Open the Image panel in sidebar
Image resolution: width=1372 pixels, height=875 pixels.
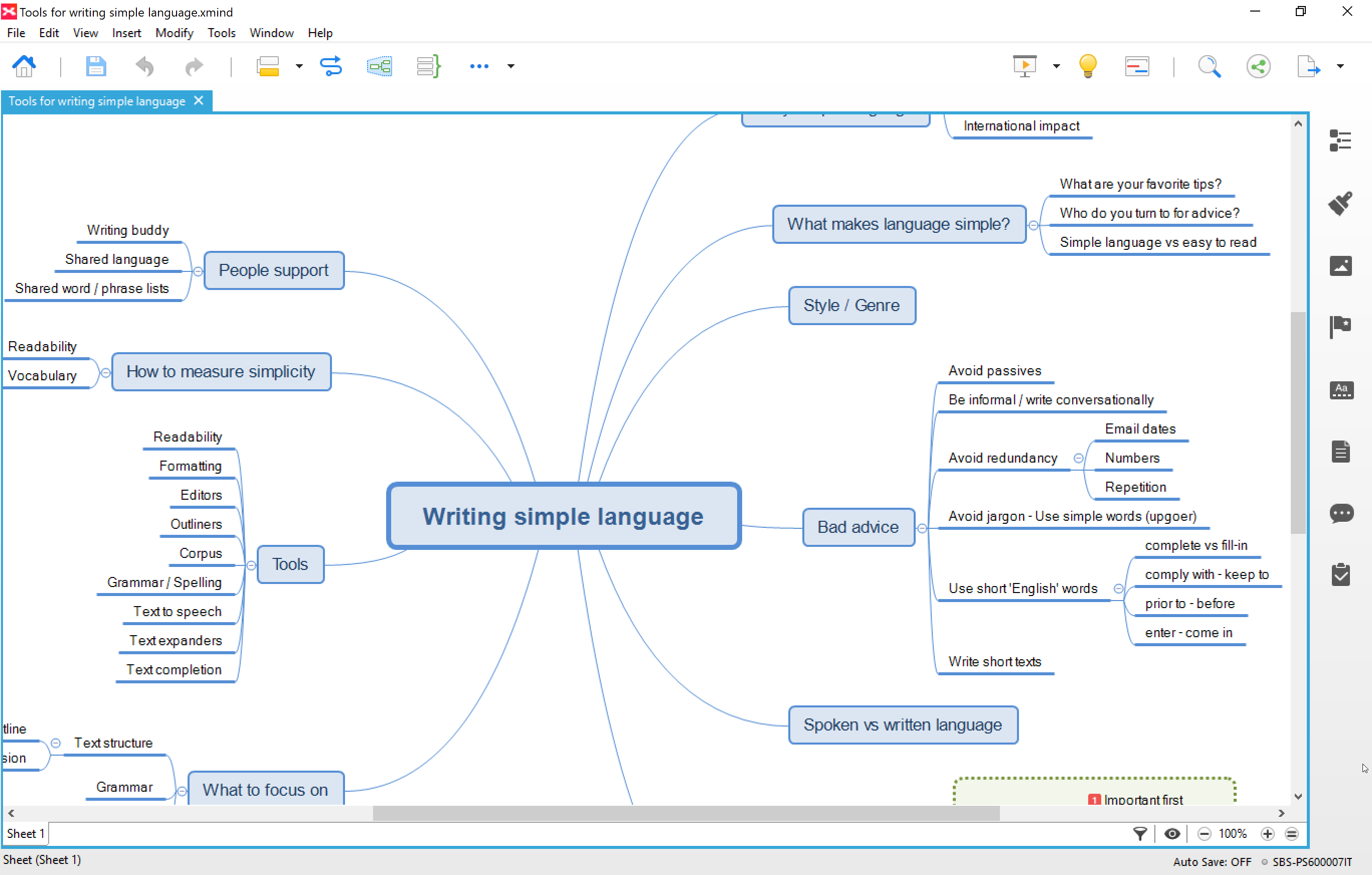[1340, 265]
